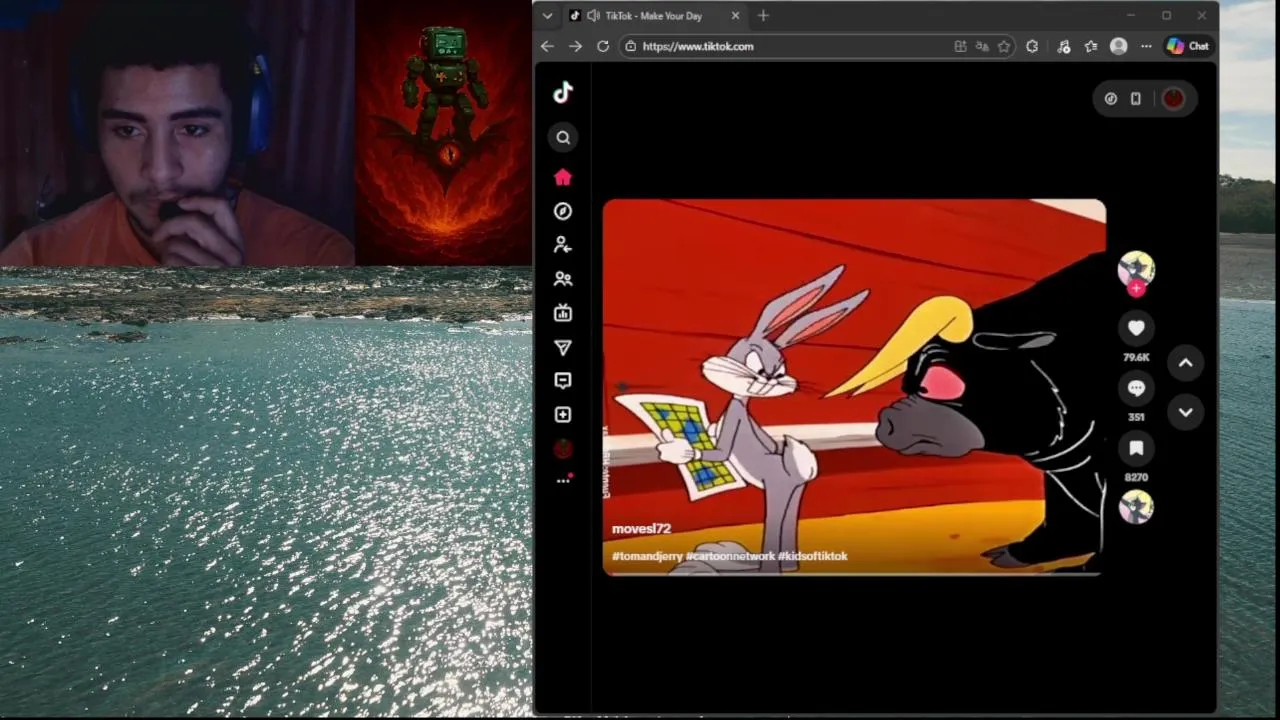Go forward in the browser
The image size is (1280, 720).
click(x=575, y=46)
